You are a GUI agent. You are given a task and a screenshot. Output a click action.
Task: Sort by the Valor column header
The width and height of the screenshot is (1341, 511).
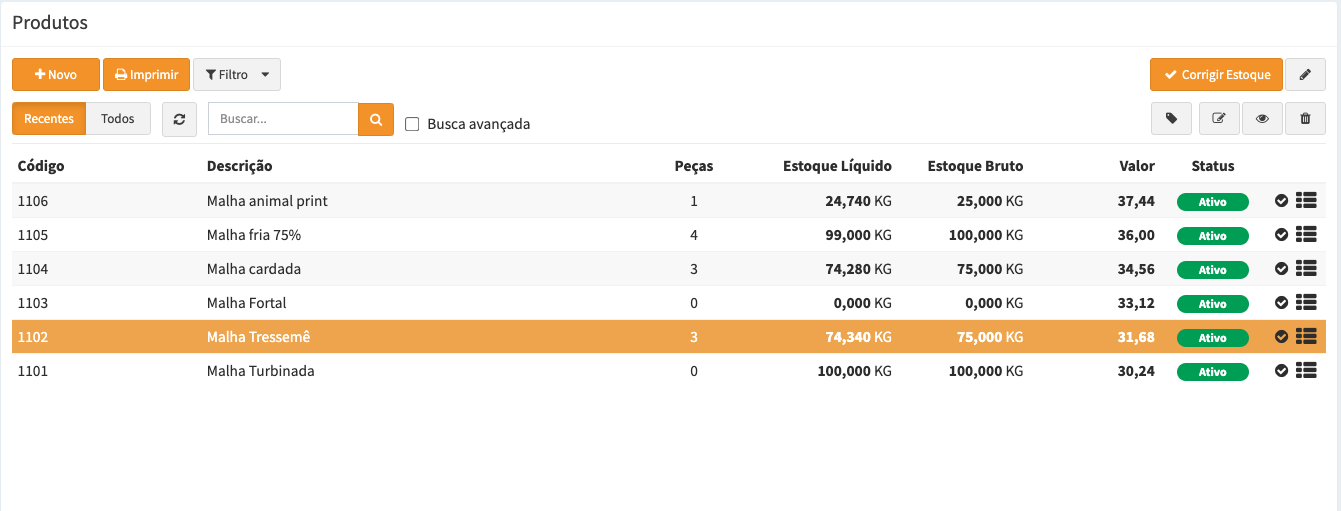1136,166
